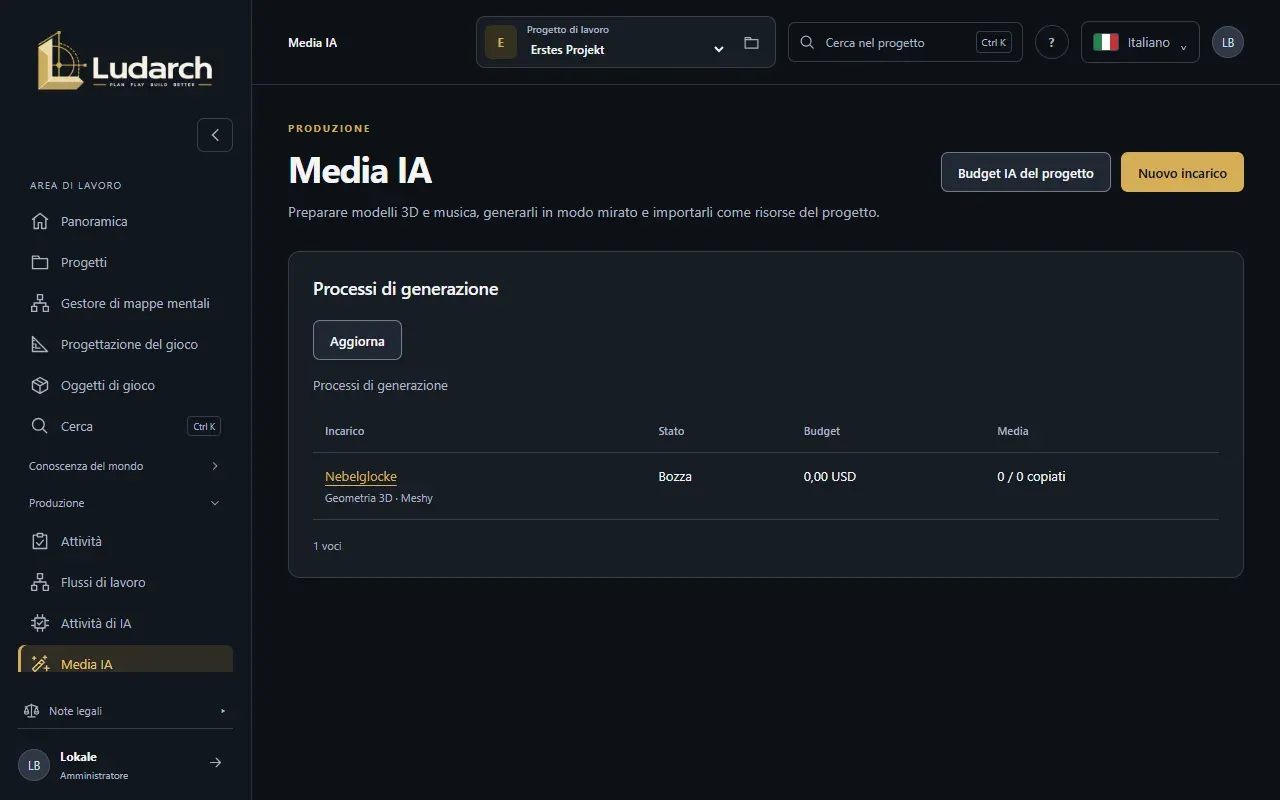Click the Stato column header

point(671,431)
